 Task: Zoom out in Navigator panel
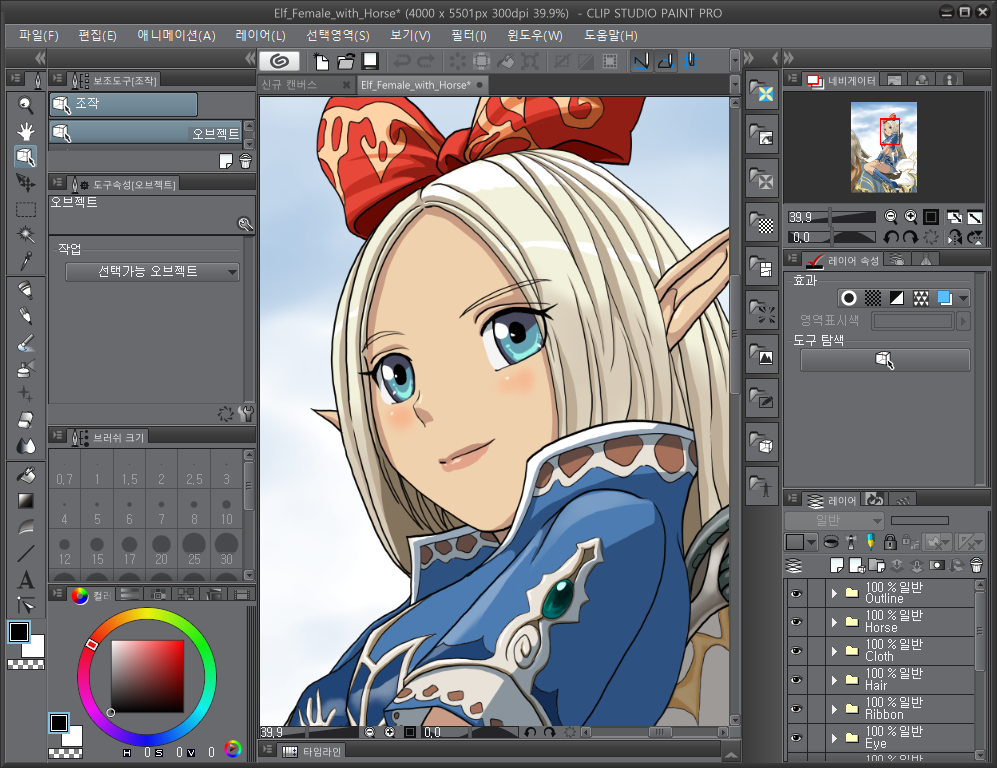pos(891,217)
